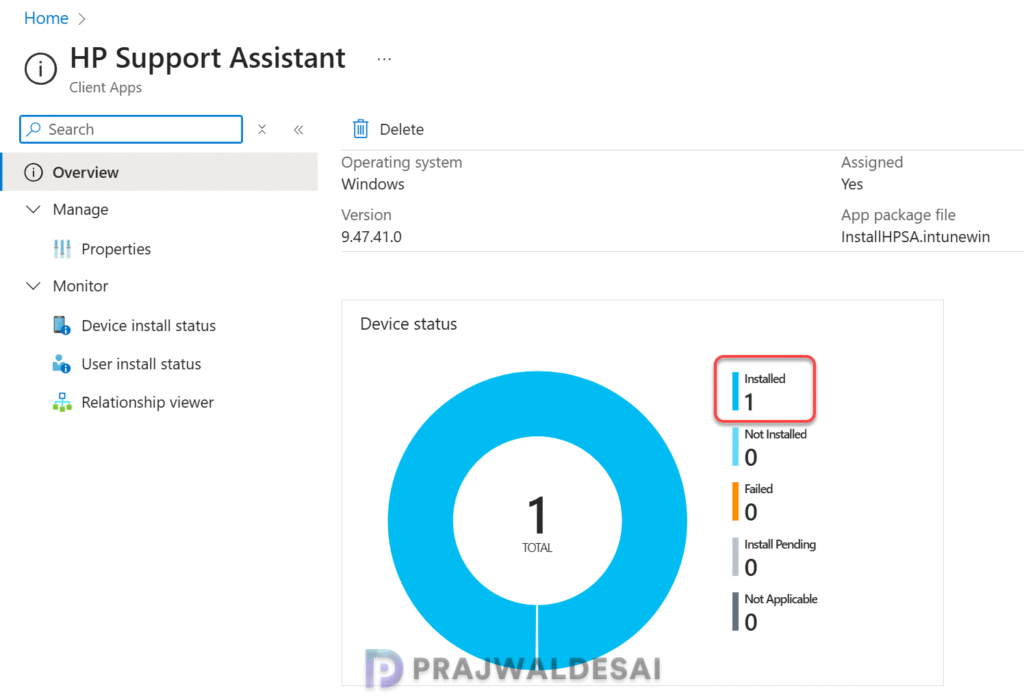Click the Installed legend color bar
1024x697 pixels.
point(735,391)
